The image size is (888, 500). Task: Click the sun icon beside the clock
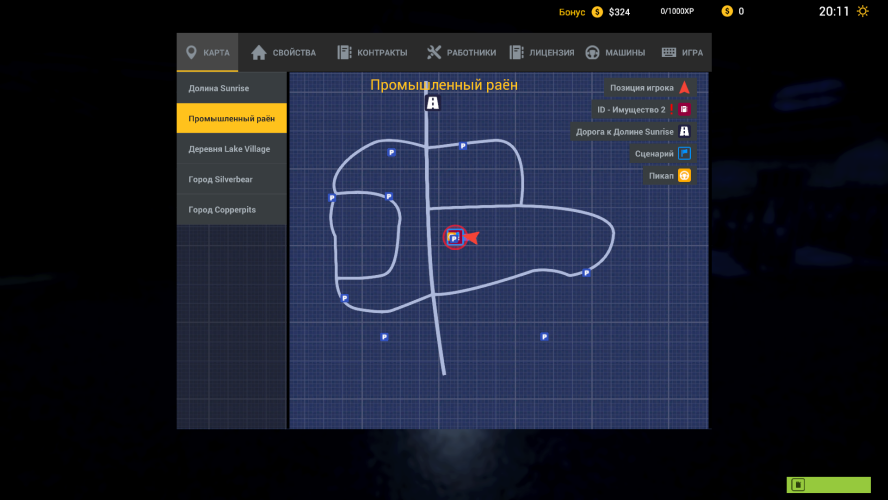tap(863, 12)
